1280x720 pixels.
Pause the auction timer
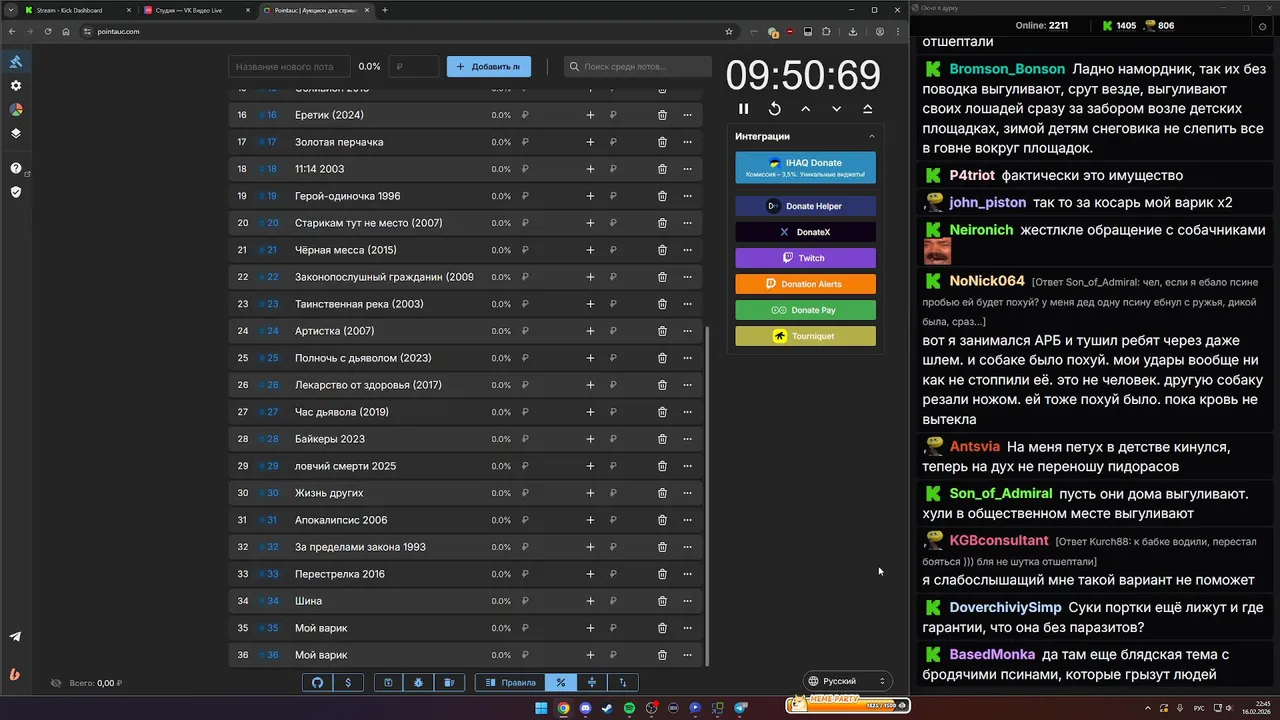tap(743, 109)
